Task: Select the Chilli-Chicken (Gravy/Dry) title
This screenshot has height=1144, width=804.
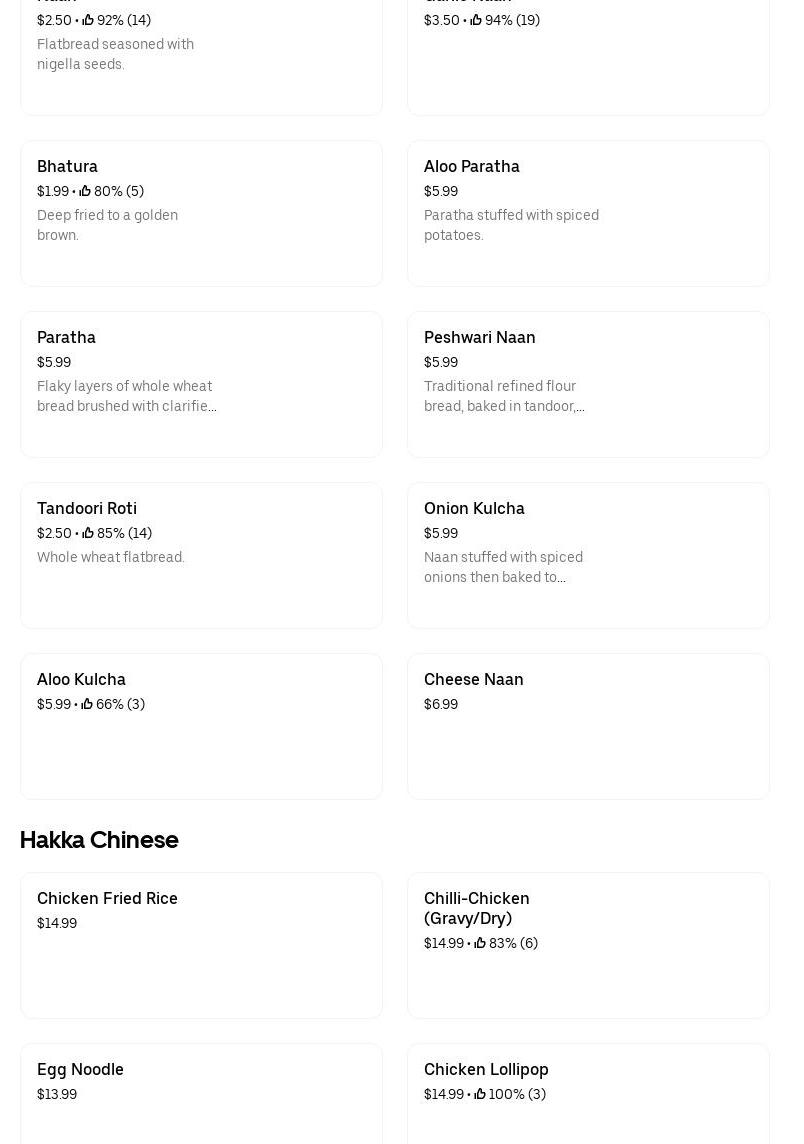Action: [477, 908]
